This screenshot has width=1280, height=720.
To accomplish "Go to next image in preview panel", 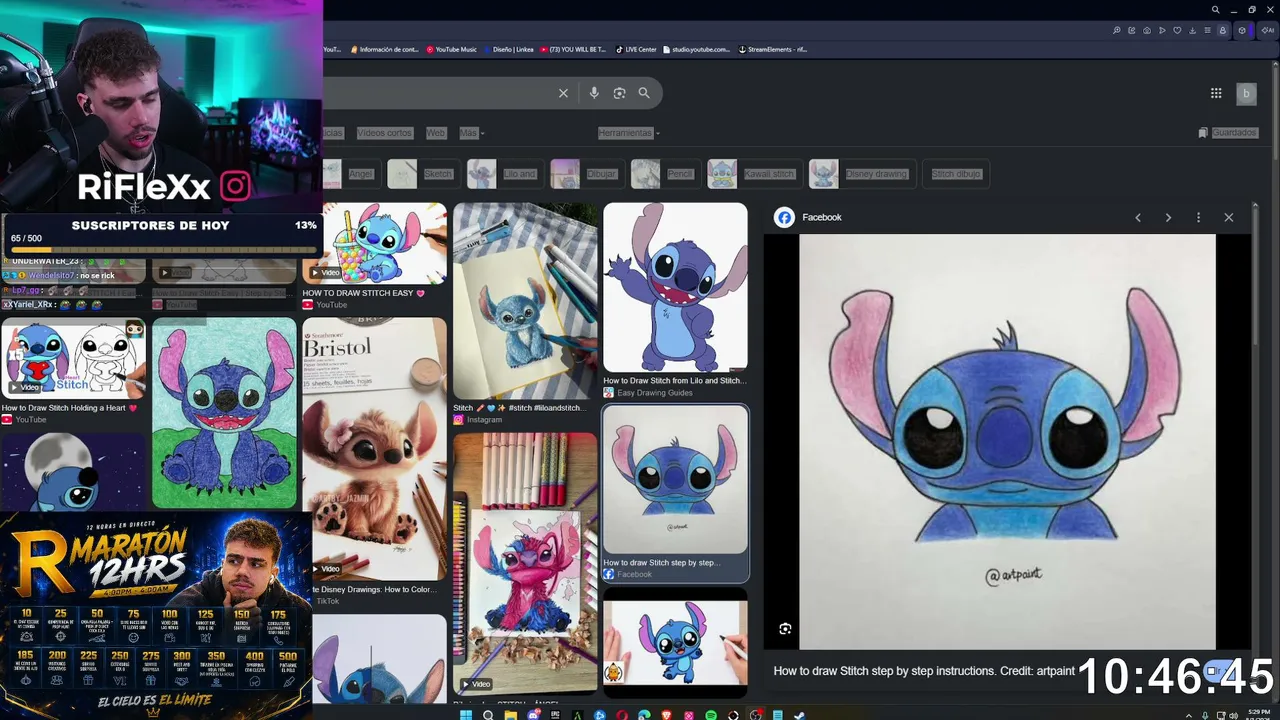I will point(1168,217).
